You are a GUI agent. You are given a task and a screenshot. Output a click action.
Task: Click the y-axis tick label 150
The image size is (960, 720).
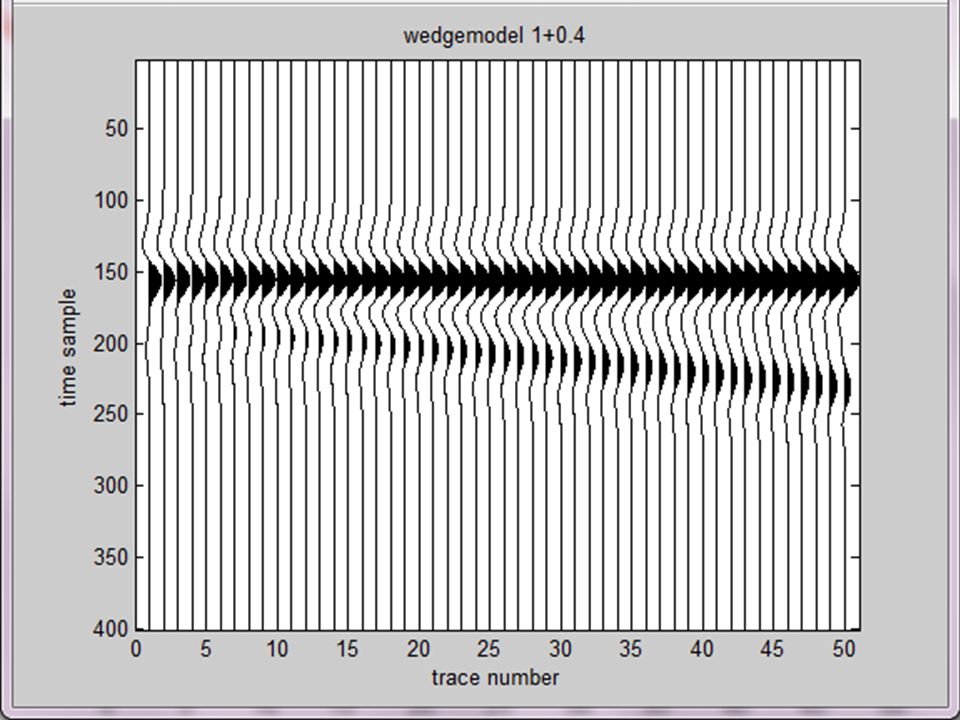coord(111,272)
